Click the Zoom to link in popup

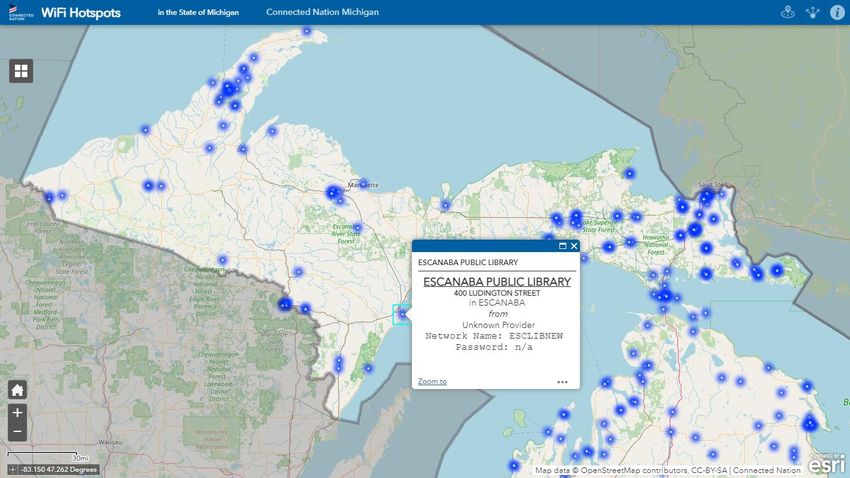[x=432, y=381]
